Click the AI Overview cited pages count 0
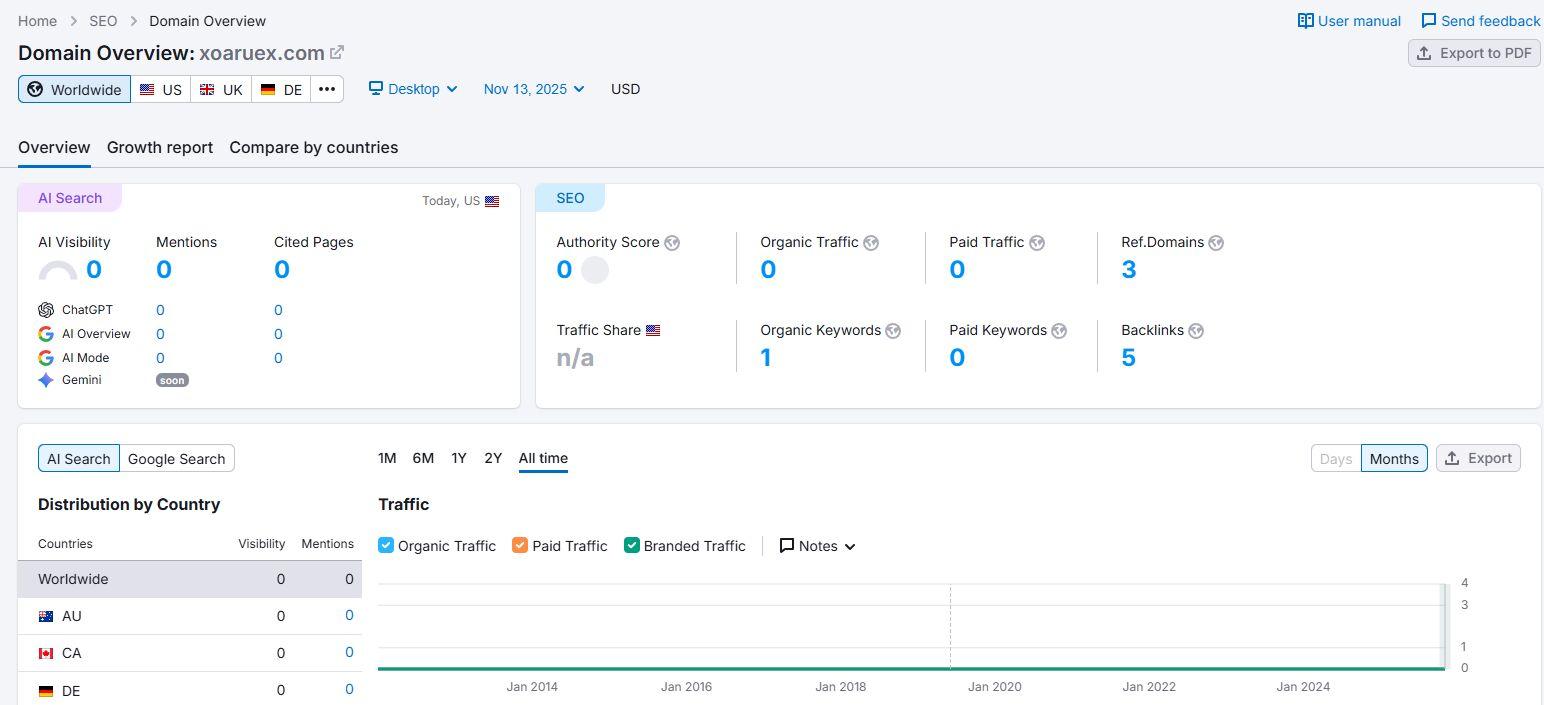 tap(278, 334)
